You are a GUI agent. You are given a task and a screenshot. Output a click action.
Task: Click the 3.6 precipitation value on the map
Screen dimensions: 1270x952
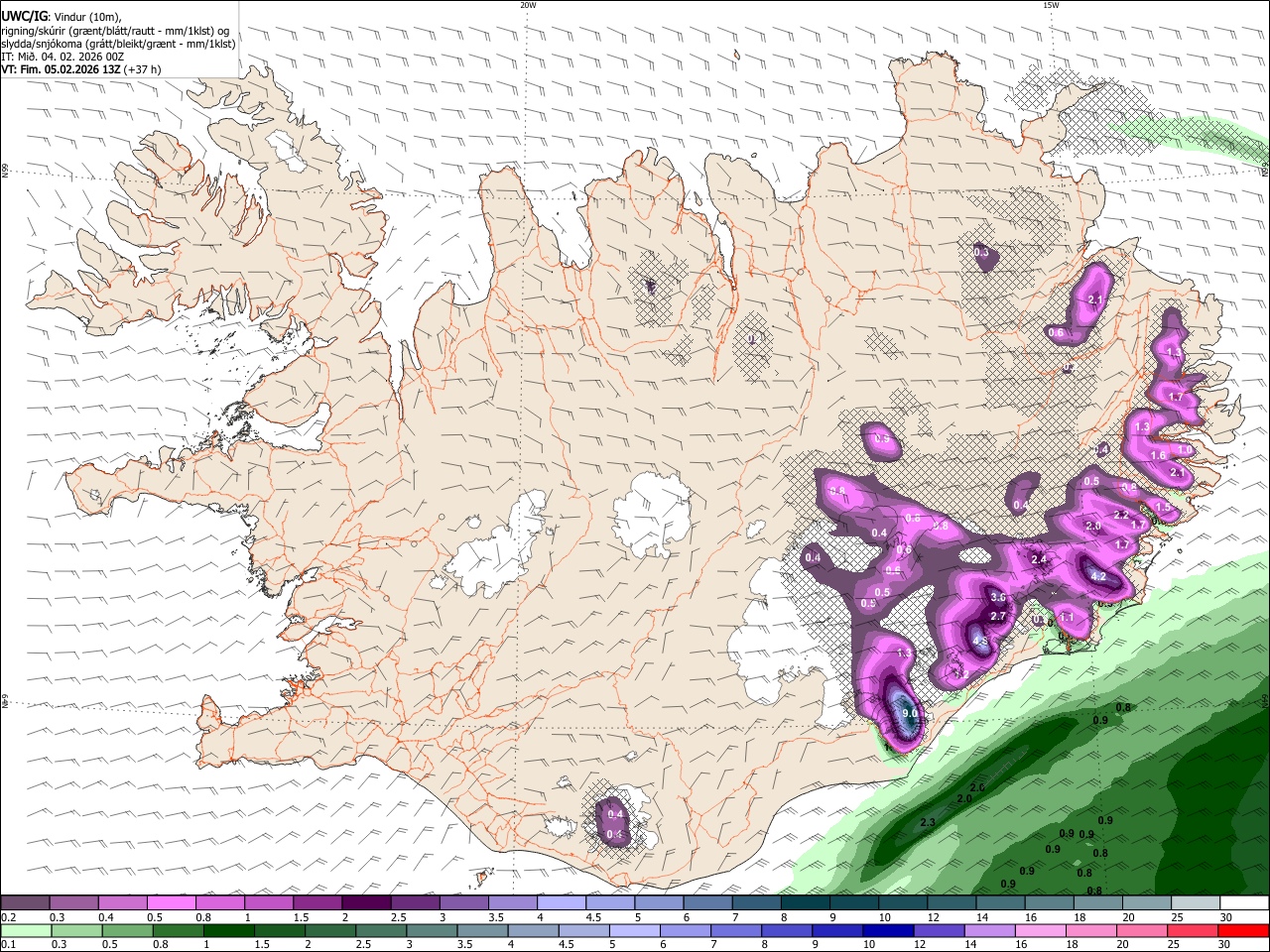tap(998, 597)
